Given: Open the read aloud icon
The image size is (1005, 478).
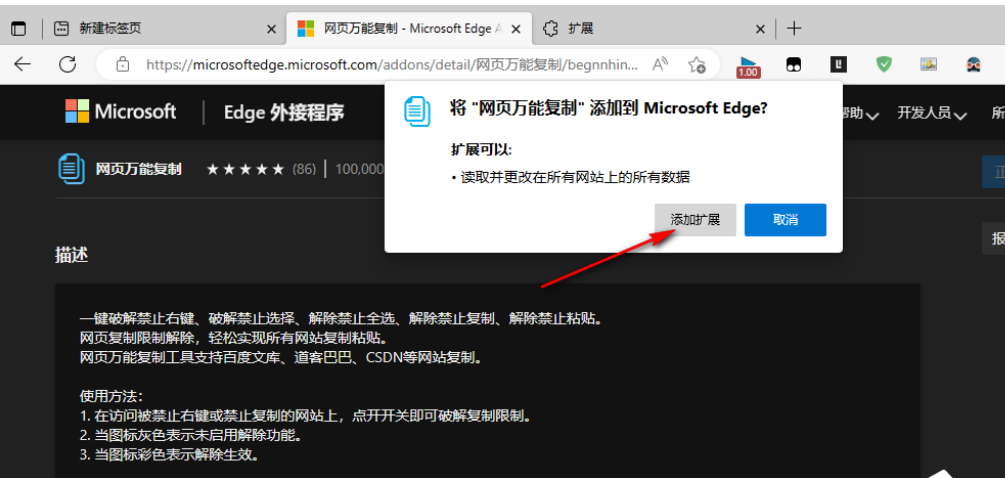Looking at the screenshot, I should [660, 63].
